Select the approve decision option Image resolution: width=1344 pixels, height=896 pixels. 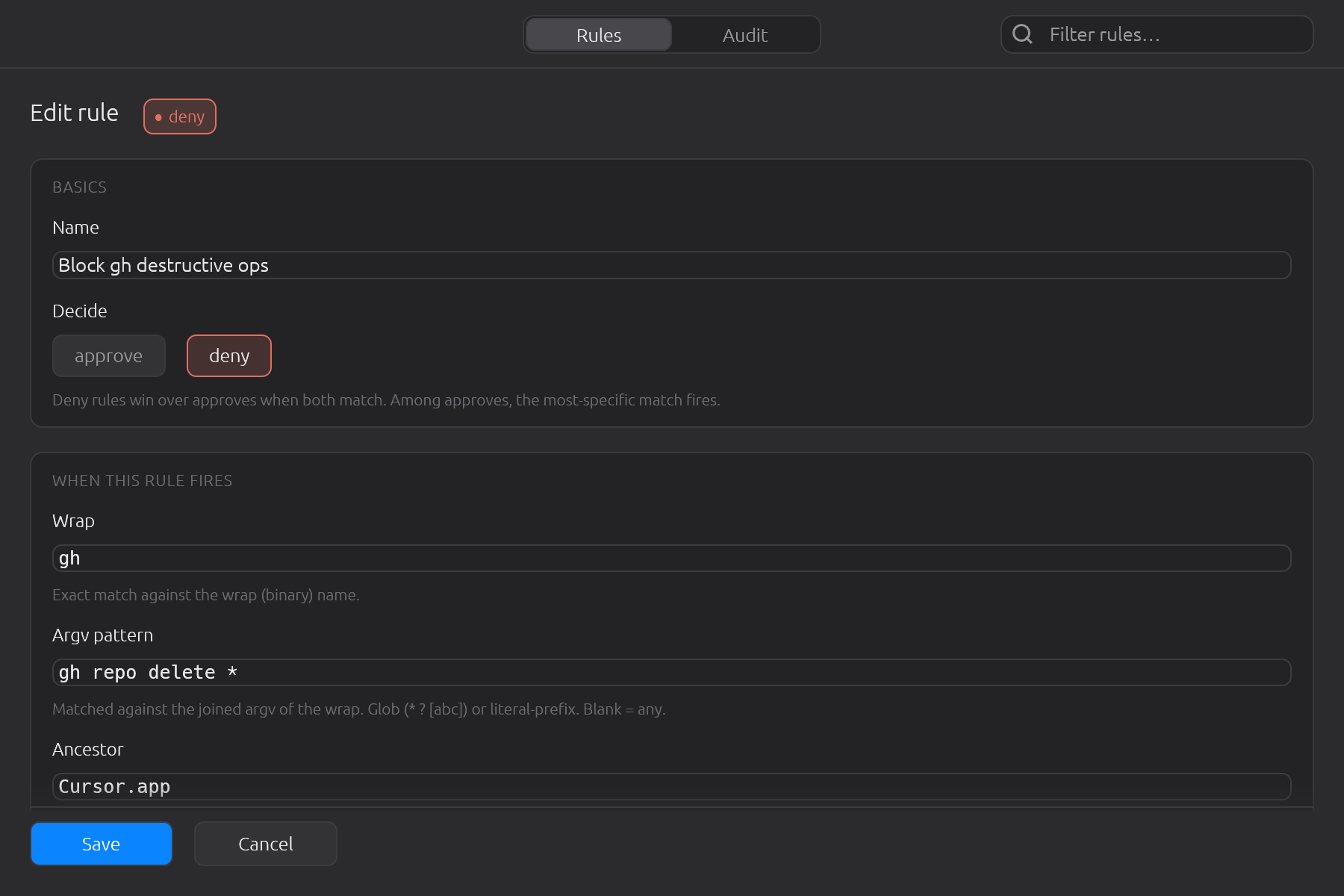click(x=109, y=356)
